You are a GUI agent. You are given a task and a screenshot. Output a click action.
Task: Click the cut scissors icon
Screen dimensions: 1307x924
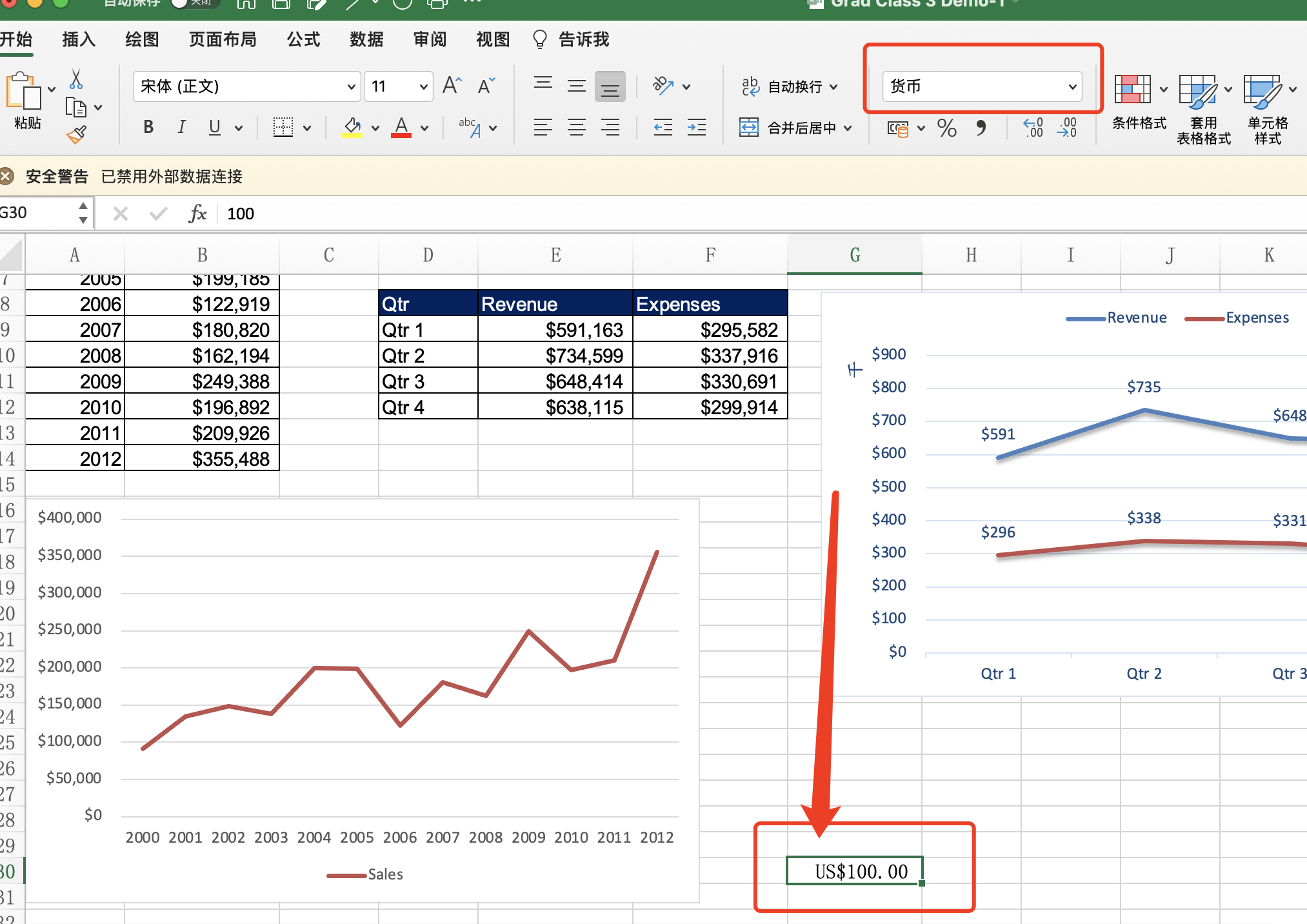[76, 79]
